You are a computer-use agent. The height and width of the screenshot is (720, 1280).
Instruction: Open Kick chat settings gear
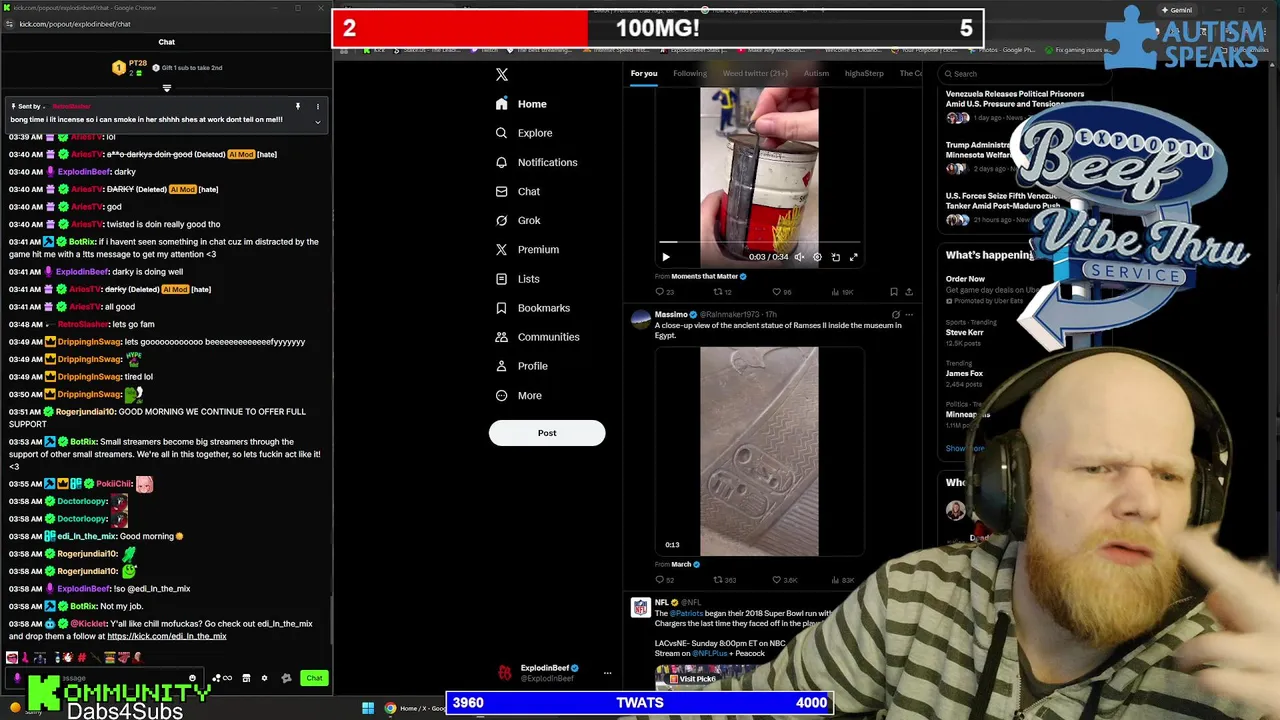point(264,678)
